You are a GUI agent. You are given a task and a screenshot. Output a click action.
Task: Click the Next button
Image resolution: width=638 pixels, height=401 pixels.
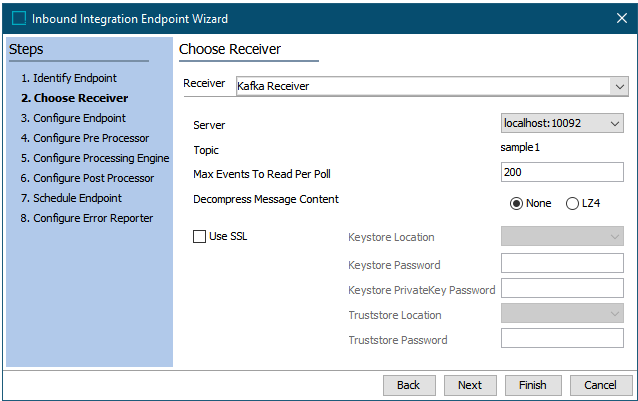point(470,385)
